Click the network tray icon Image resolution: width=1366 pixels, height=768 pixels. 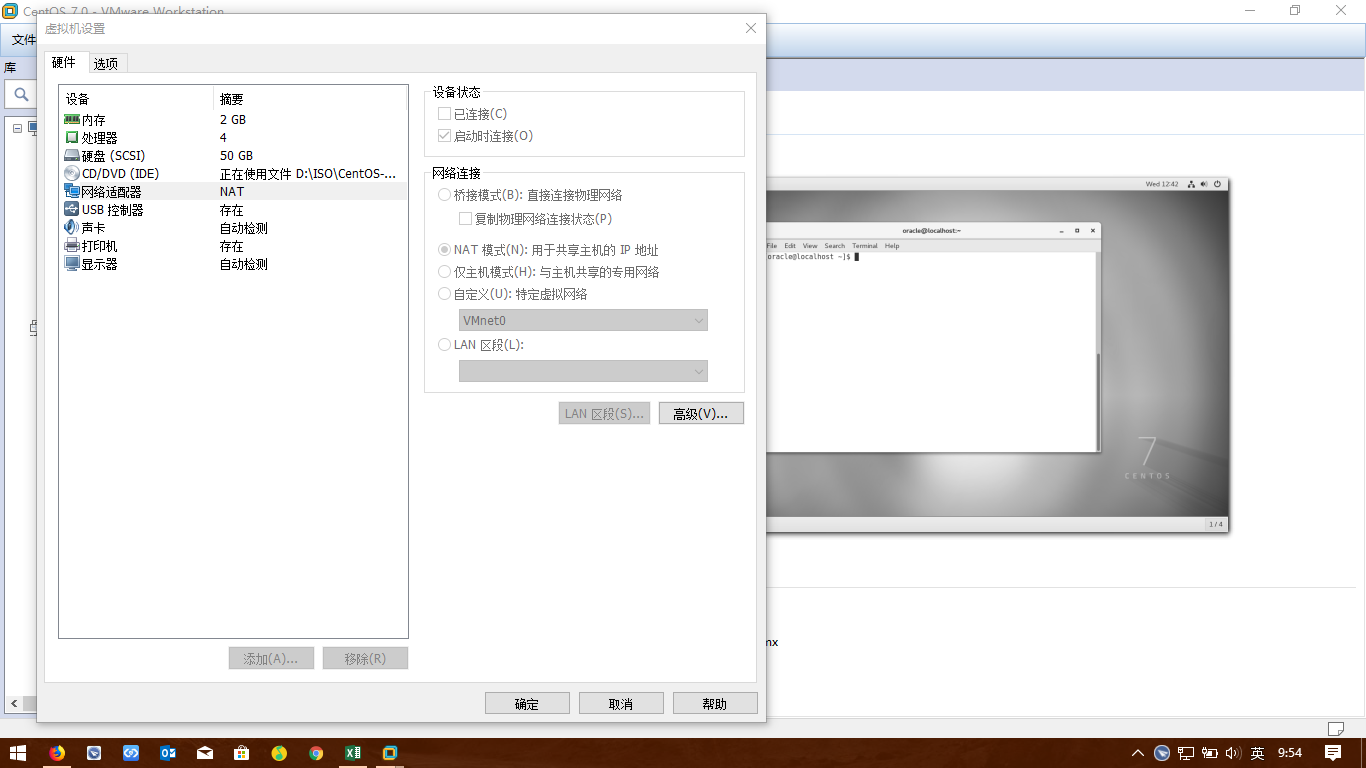[1186, 753]
